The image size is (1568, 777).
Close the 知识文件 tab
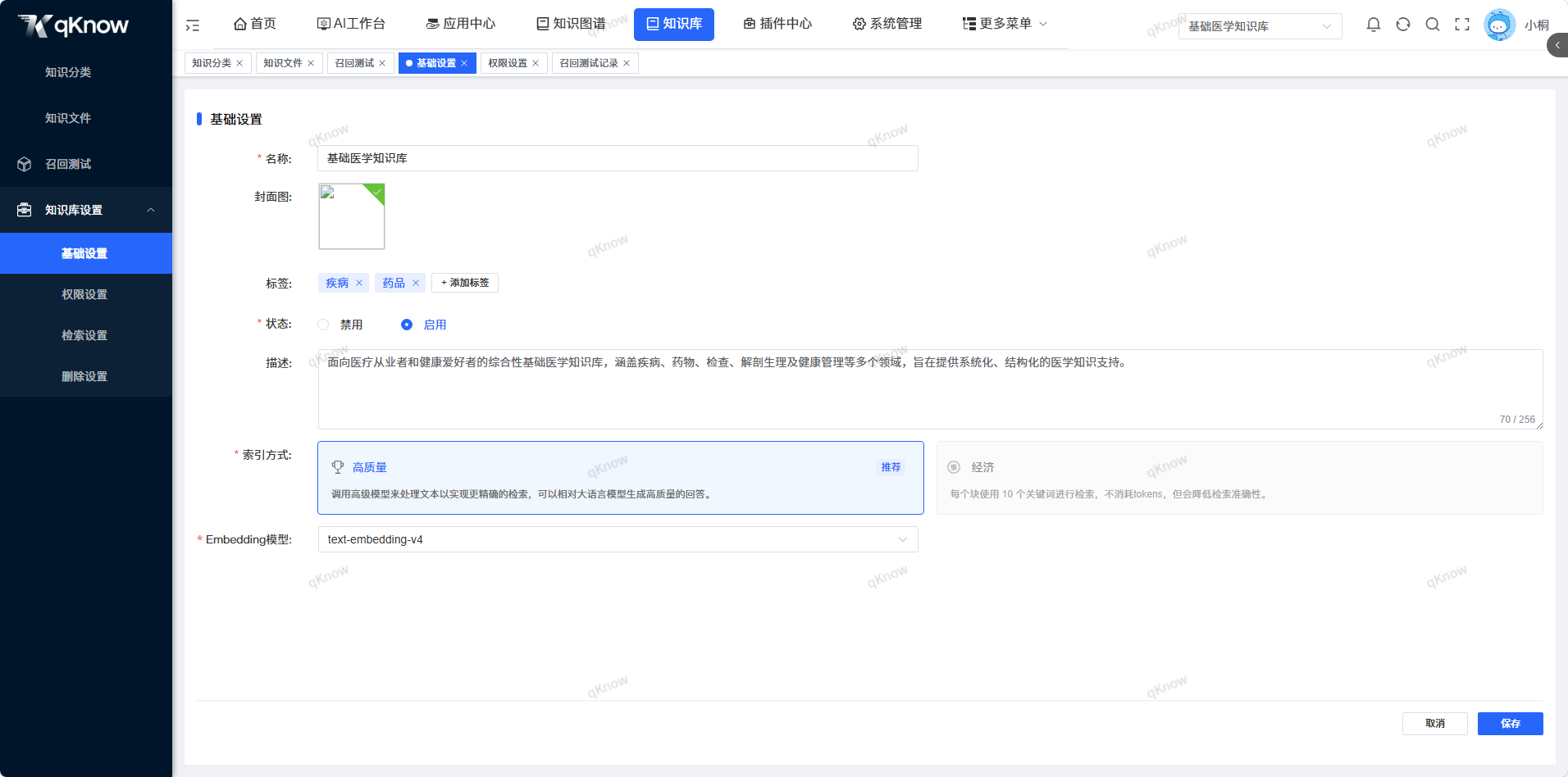[x=311, y=63]
